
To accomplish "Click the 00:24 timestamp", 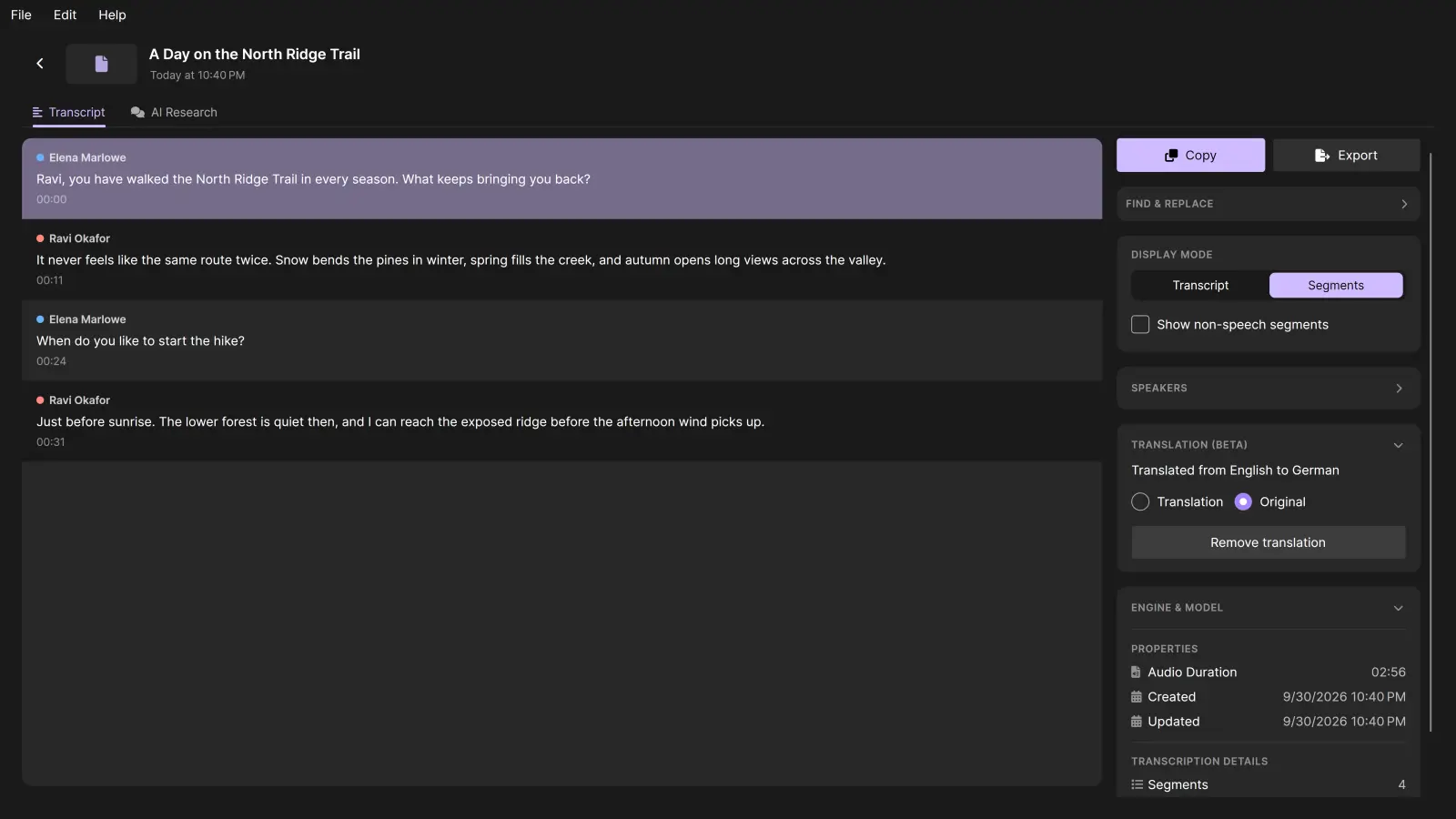I will pos(51,361).
